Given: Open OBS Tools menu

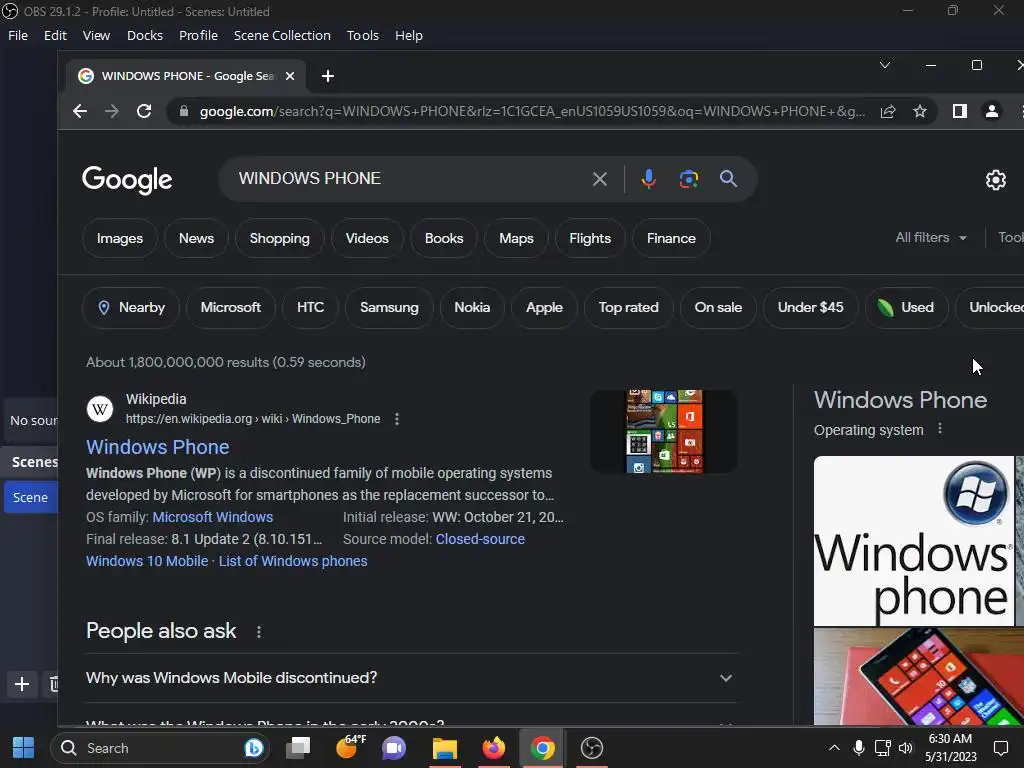Looking at the screenshot, I should tap(362, 35).
